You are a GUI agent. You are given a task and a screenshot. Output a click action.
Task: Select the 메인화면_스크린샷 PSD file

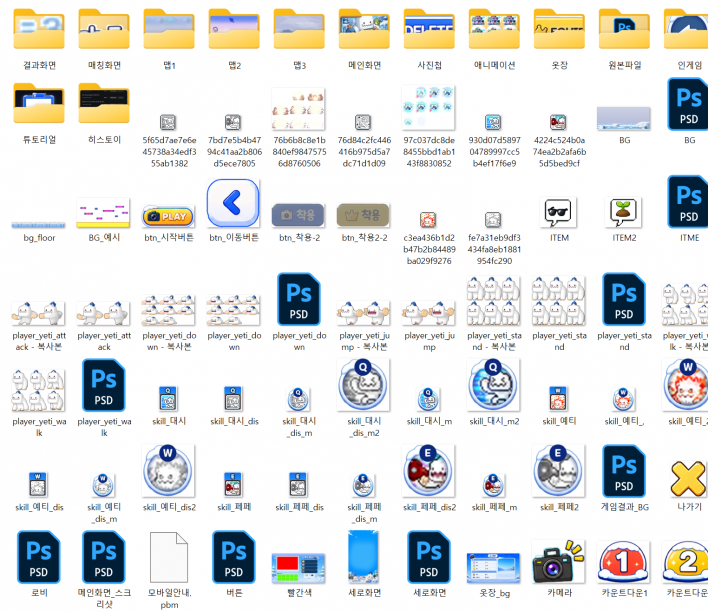(x=104, y=557)
